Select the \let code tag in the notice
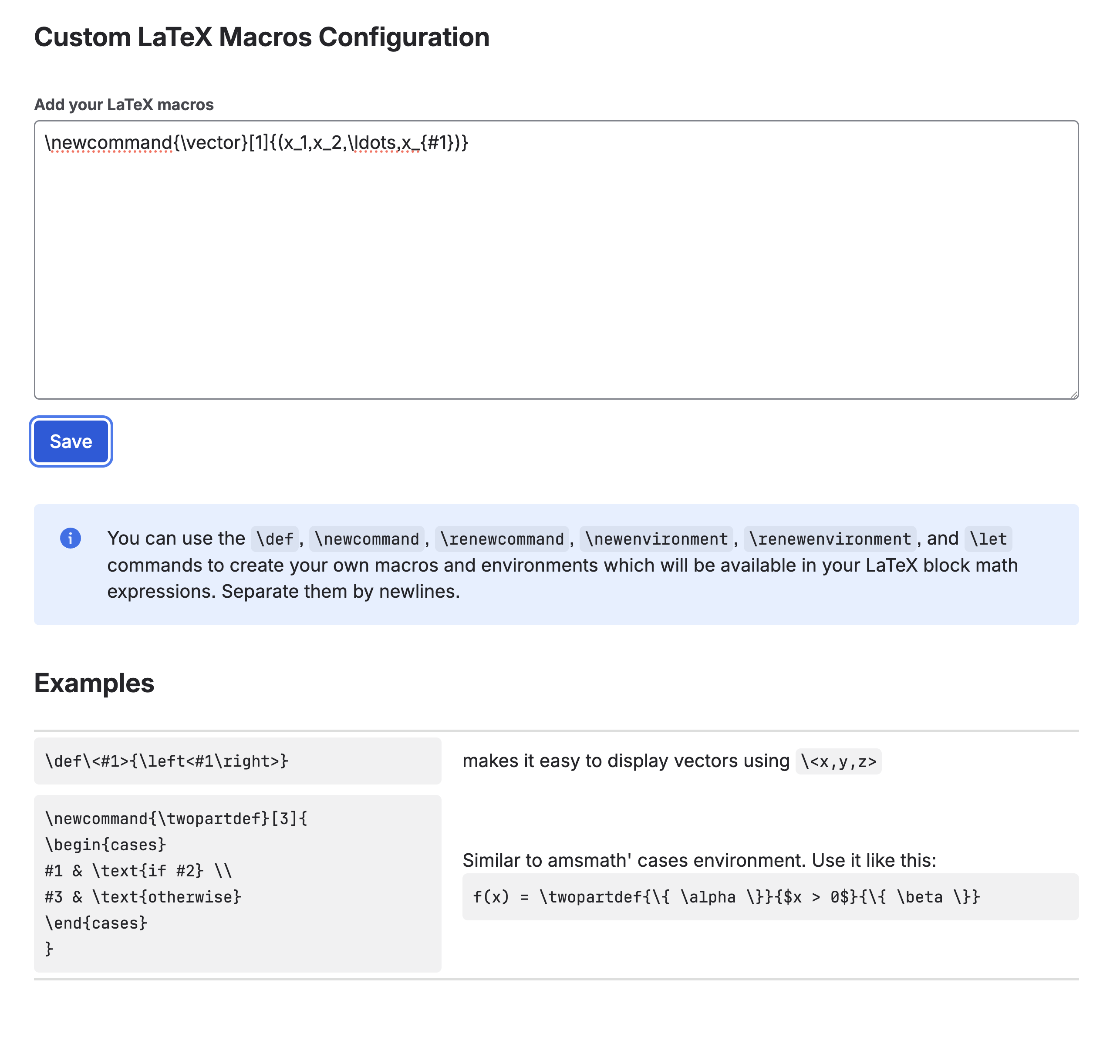 (x=988, y=539)
